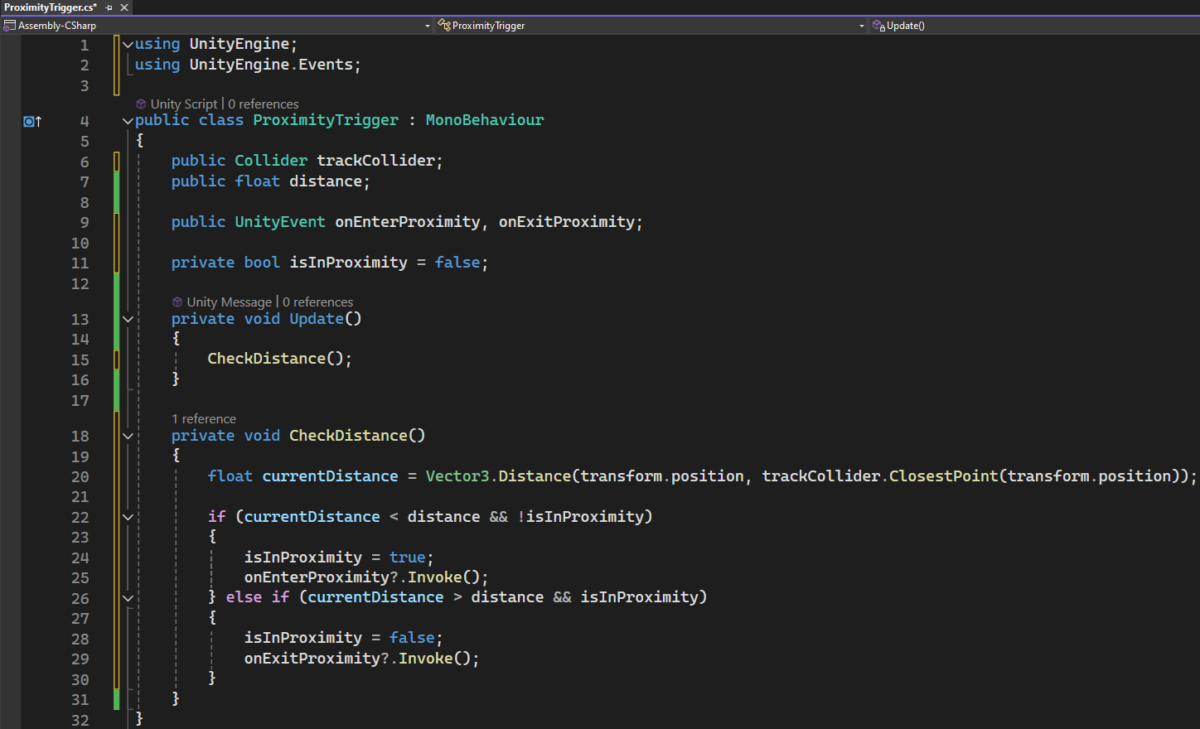
Task: Pin the ProximityTrigger.cs tab
Action: 108,7
